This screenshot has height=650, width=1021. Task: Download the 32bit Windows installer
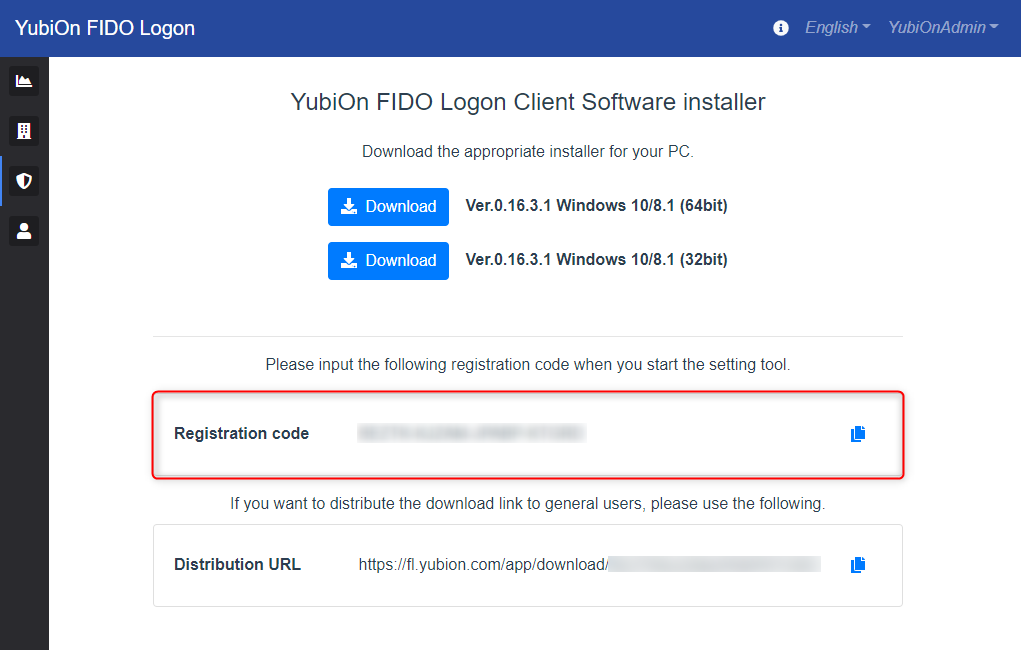[388, 261]
